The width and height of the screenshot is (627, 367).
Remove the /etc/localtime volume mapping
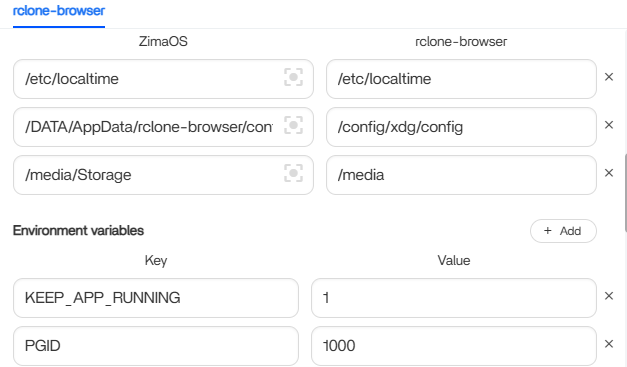coord(609,77)
